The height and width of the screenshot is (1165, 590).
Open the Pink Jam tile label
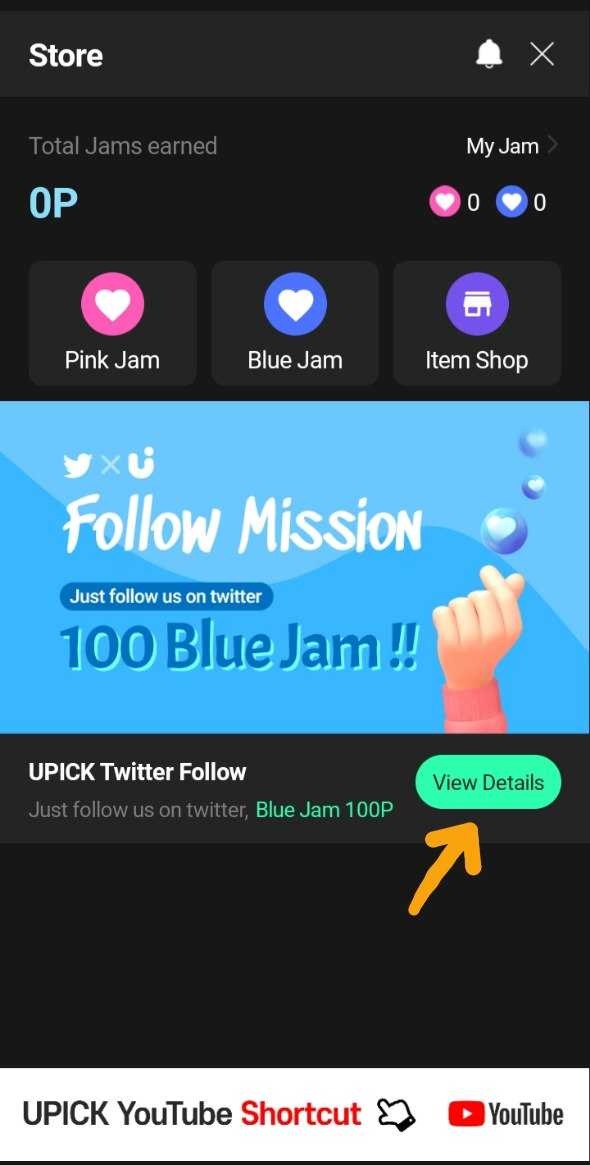click(x=112, y=360)
